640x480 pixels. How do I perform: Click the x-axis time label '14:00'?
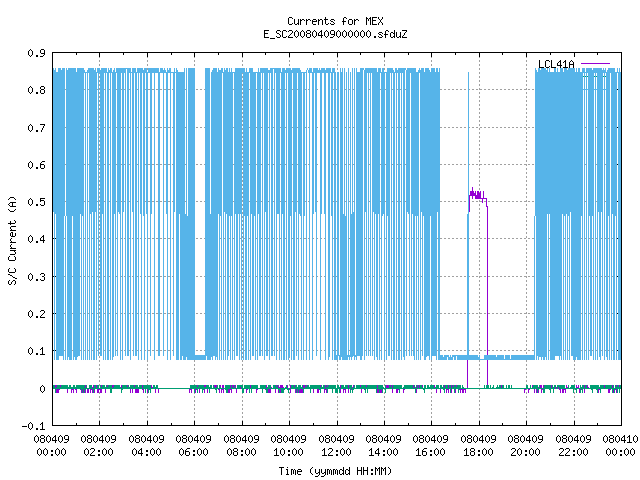[x=383, y=452]
